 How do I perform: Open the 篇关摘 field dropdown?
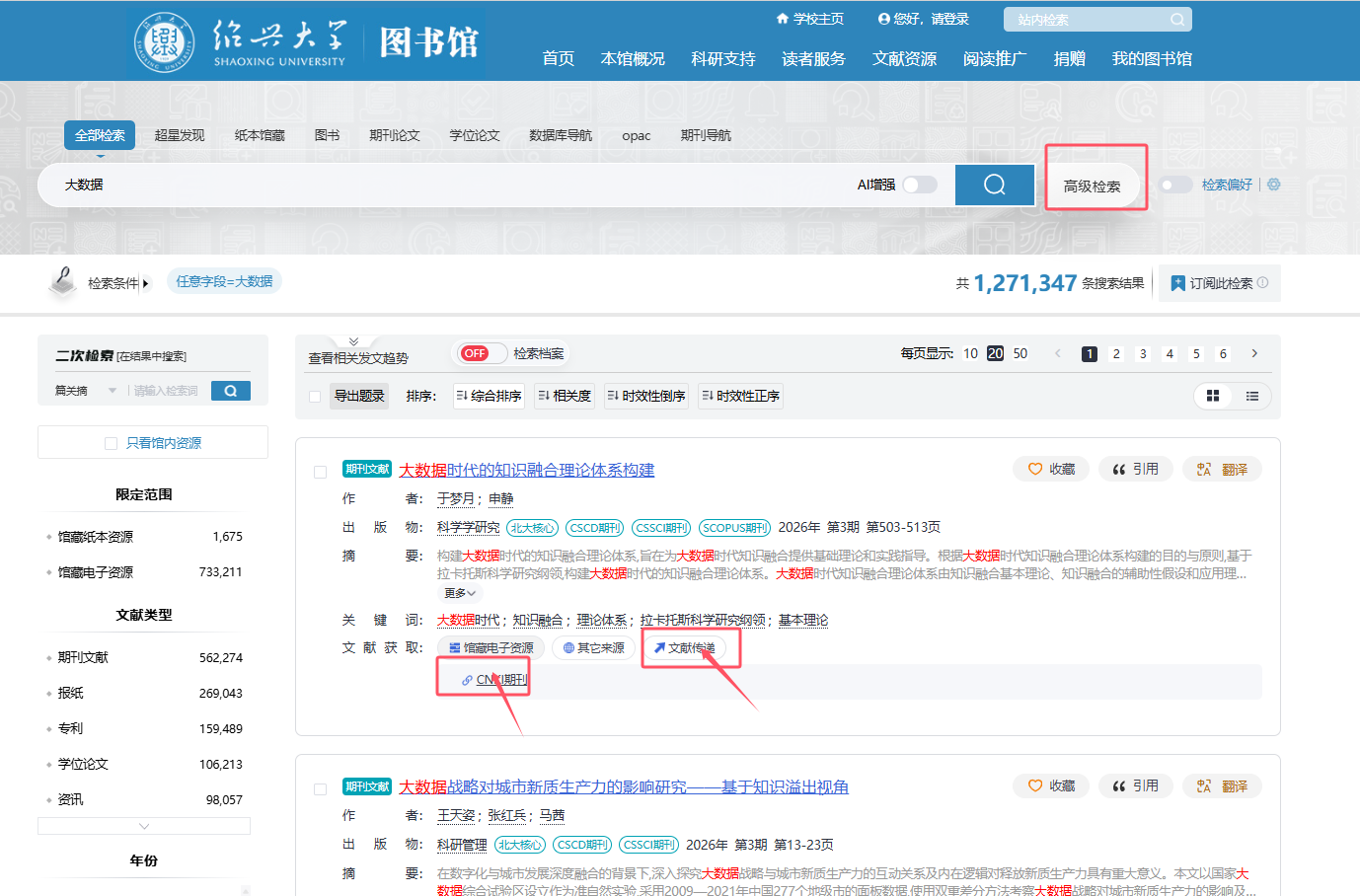click(112, 391)
